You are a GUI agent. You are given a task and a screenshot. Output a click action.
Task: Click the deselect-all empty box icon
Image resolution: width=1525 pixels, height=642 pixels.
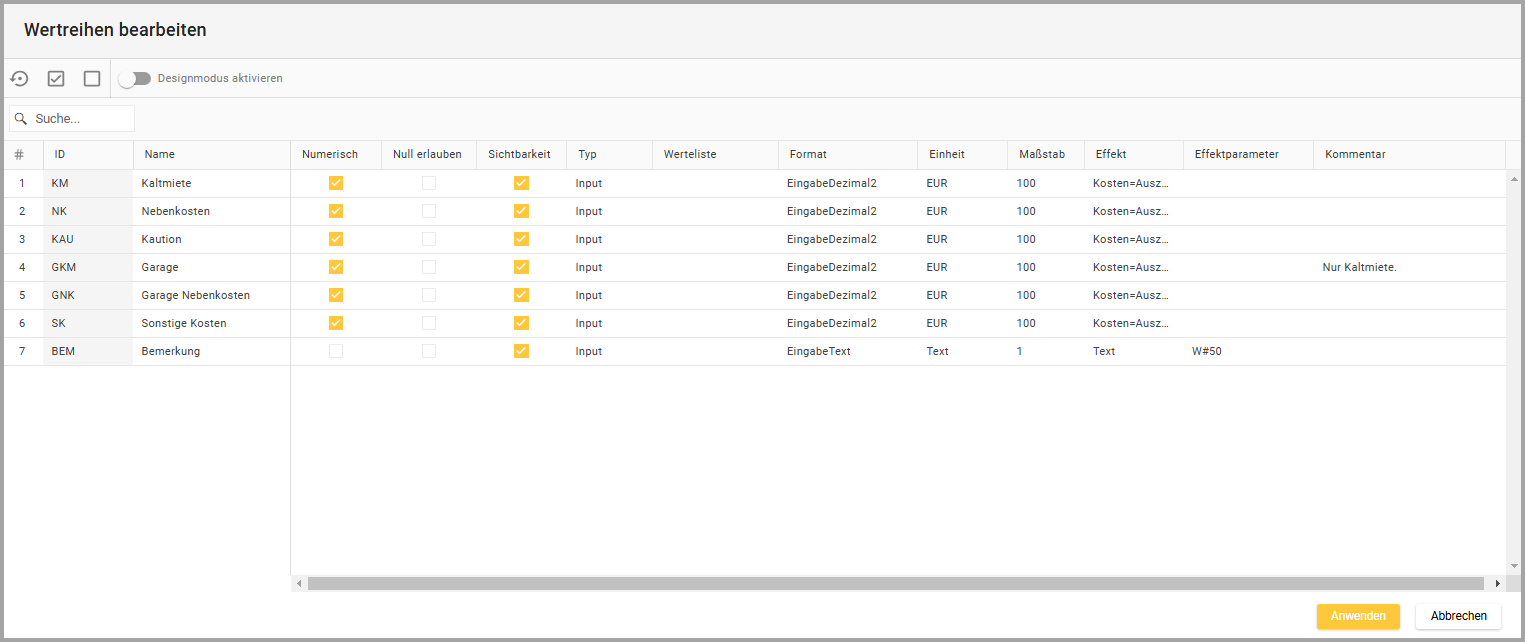92,78
